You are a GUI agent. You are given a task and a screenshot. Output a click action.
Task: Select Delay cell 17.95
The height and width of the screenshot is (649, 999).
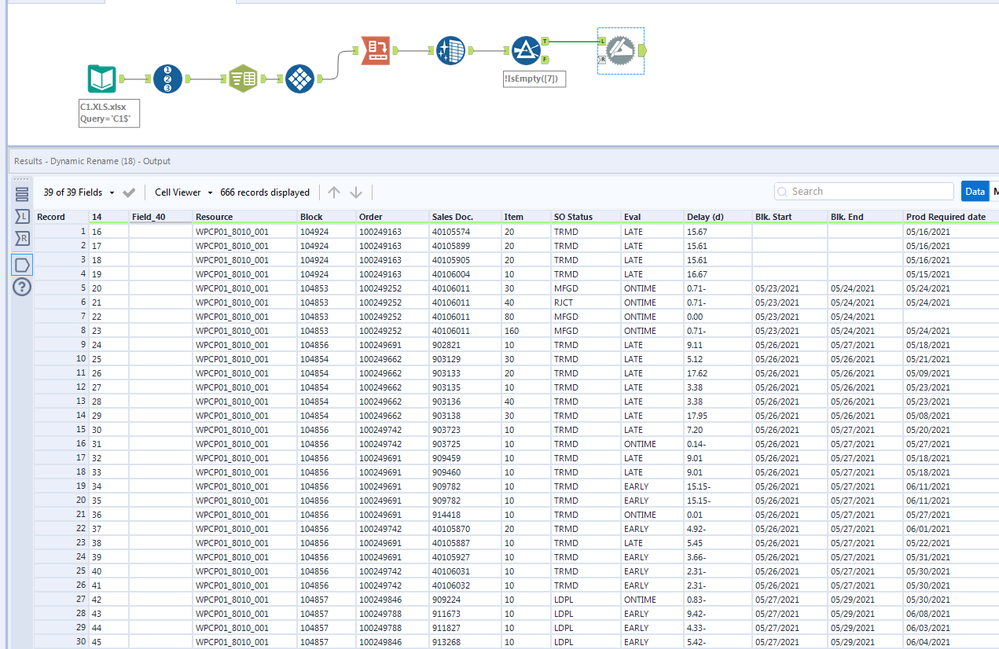tap(718, 415)
